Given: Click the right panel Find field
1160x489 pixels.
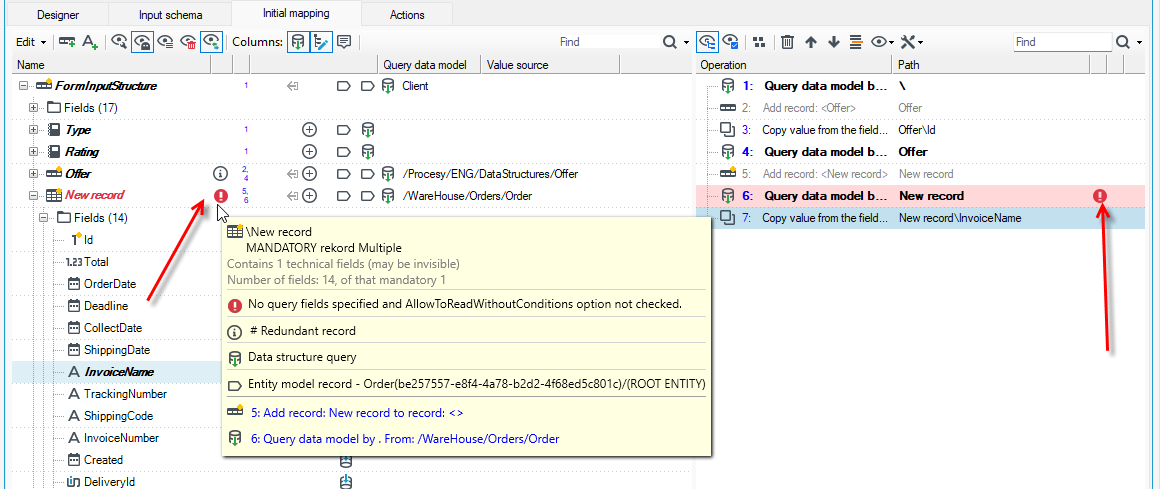Looking at the screenshot, I should pyautogui.click(x=1062, y=42).
